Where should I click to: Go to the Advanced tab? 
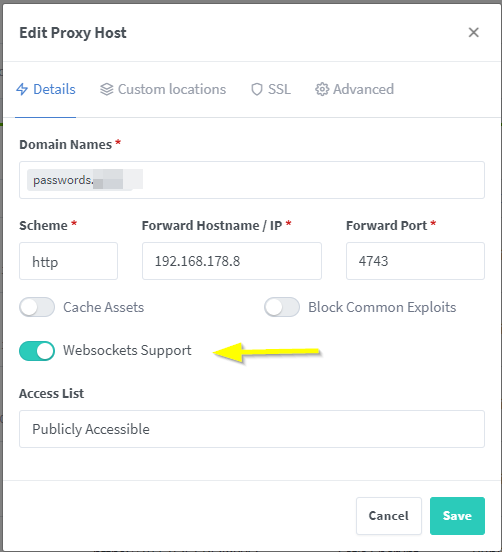pyautogui.click(x=354, y=89)
